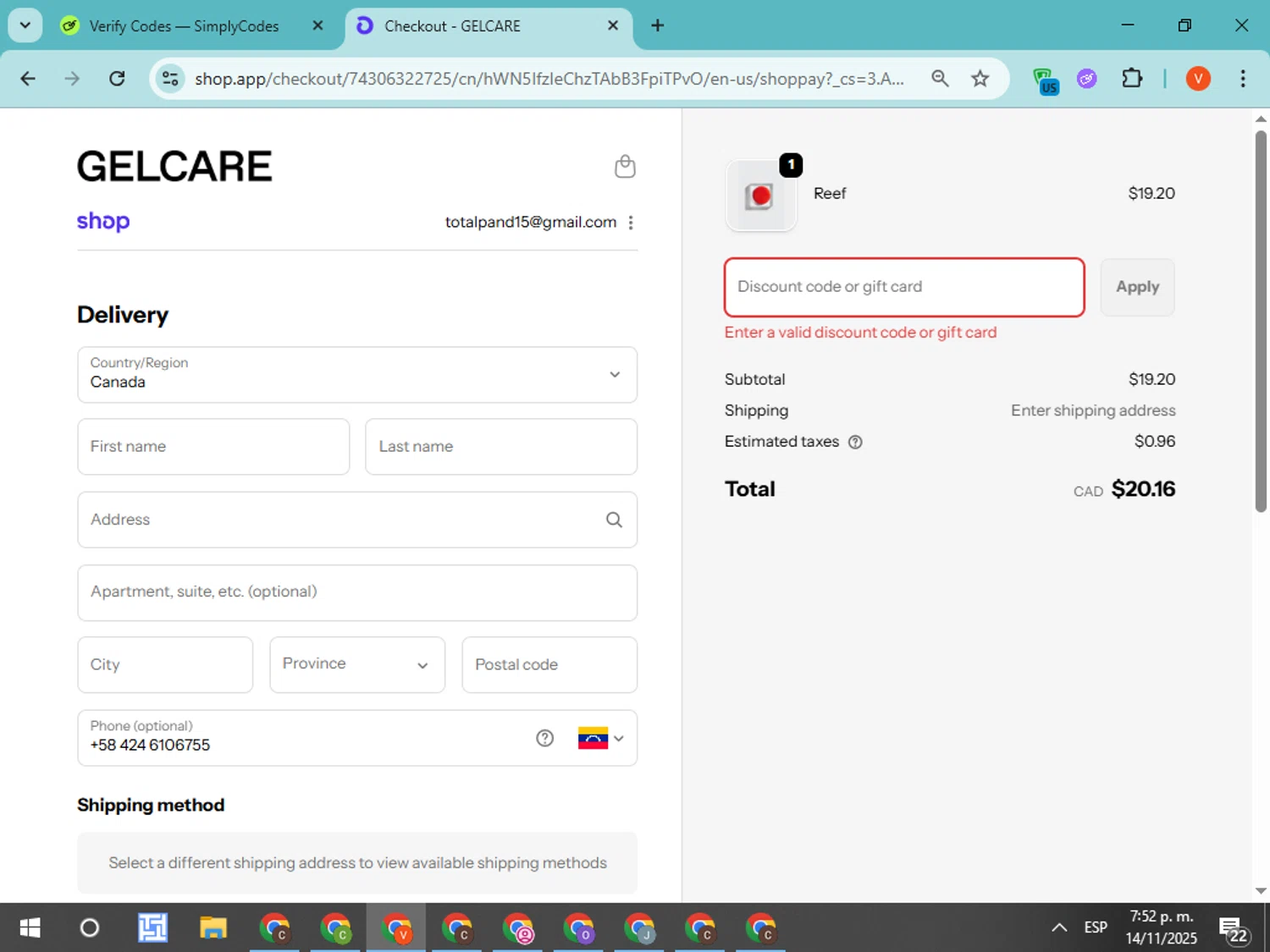Image resolution: width=1270 pixels, height=952 pixels.
Task: Open the purple round extension icon
Action: tap(1087, 79)
